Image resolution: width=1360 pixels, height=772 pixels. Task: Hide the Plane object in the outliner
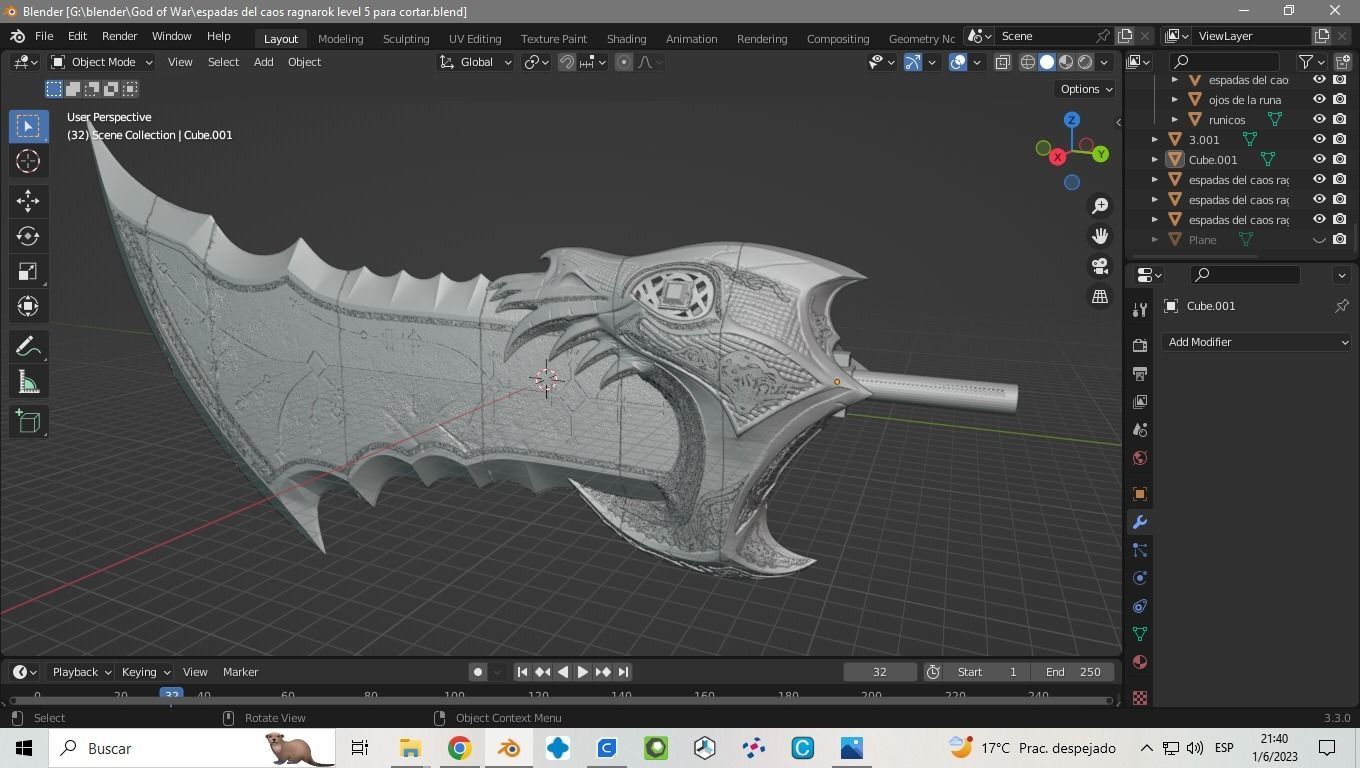(1318, 239)
